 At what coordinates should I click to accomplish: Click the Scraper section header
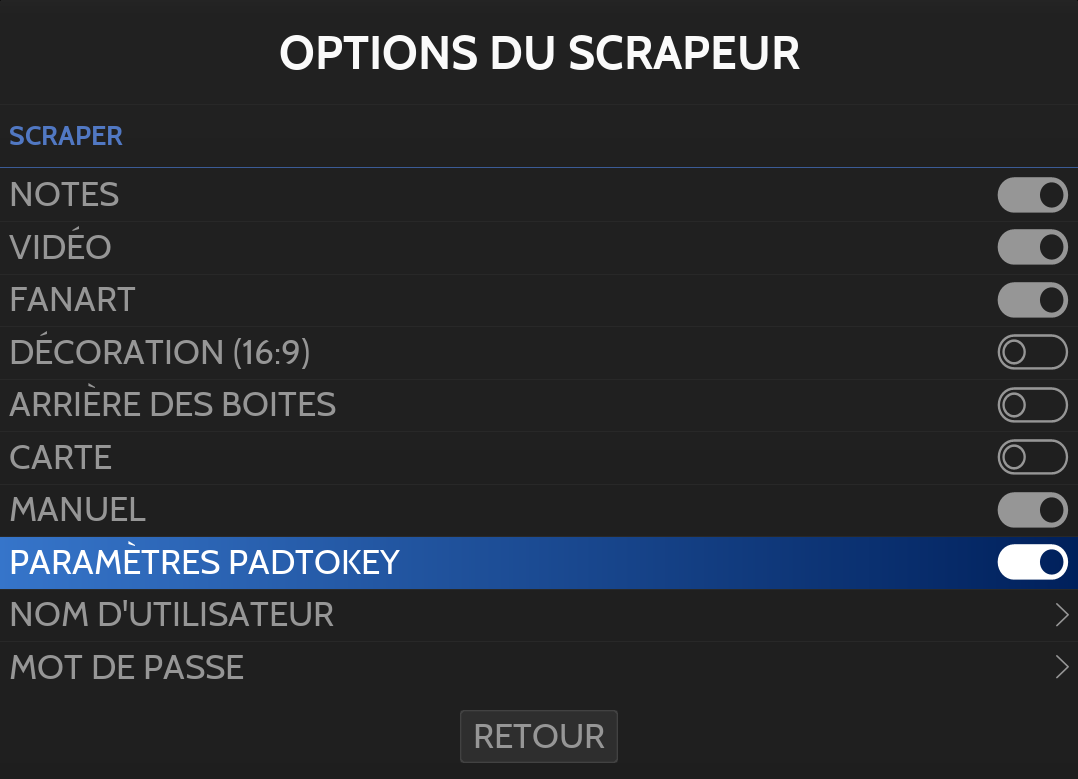click(x=66, y=136)
